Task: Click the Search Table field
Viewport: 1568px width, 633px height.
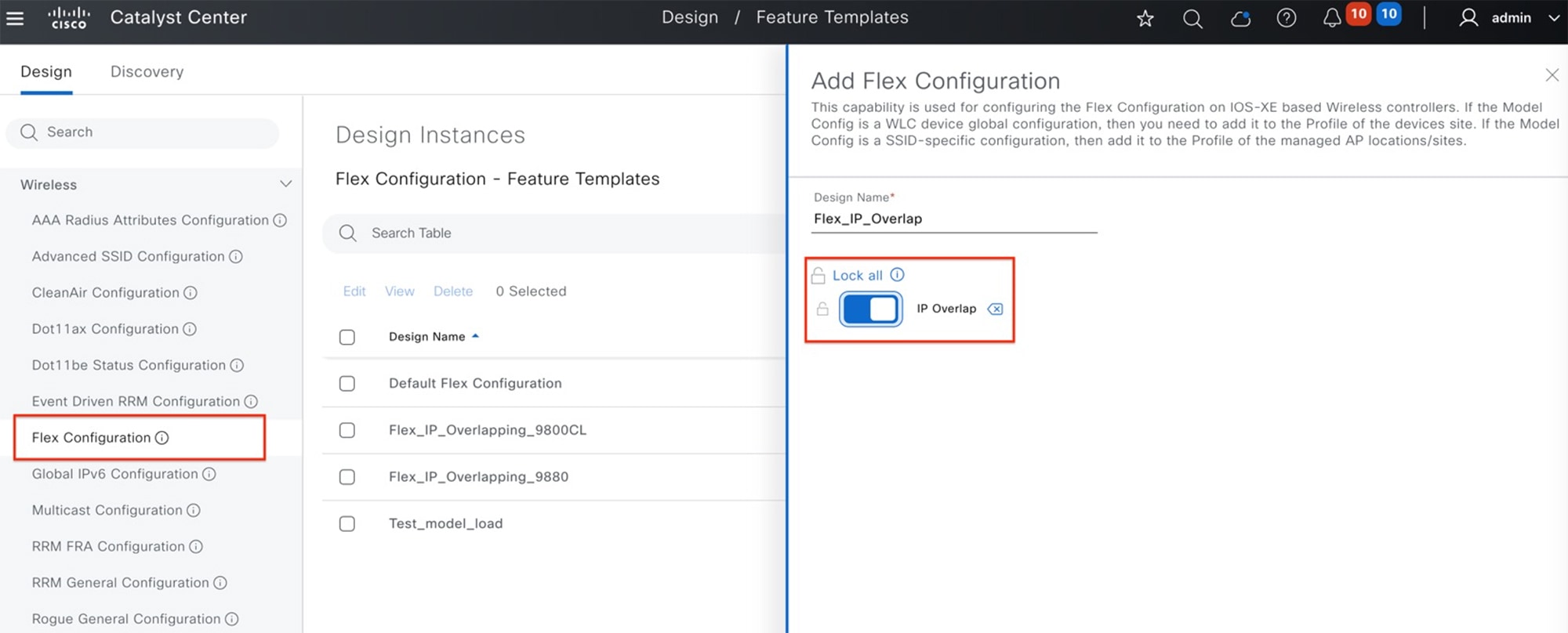Action: (554, 233)
